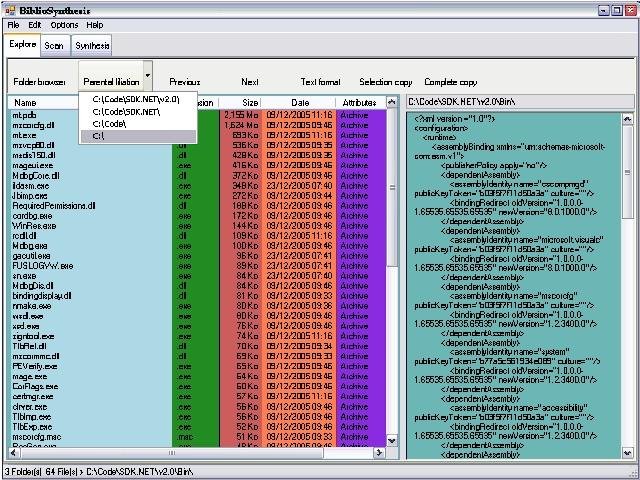Click the Text format button
Screen dimensions: 640x480
point(320,82)
